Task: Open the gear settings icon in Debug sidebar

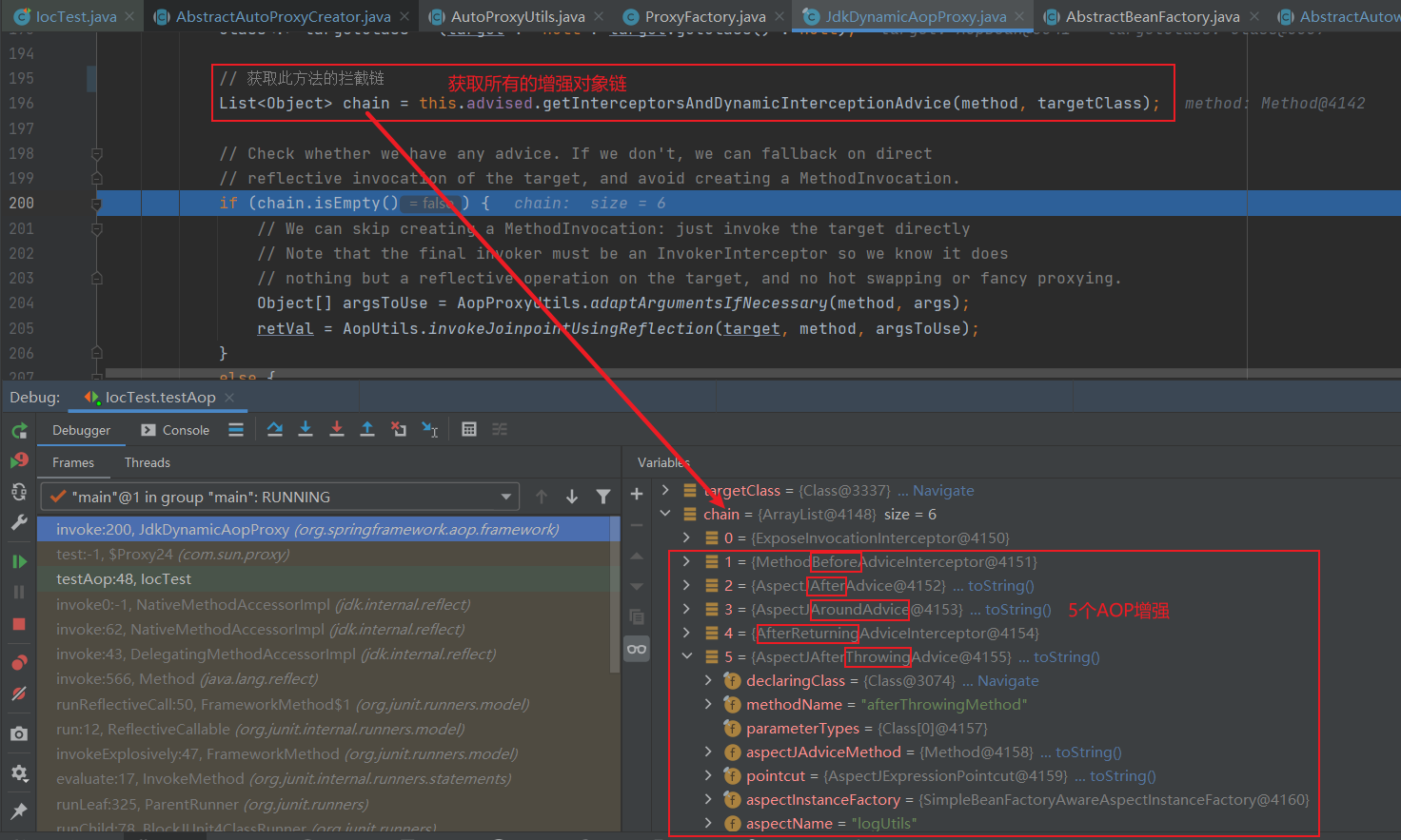Action: (19, 773)
